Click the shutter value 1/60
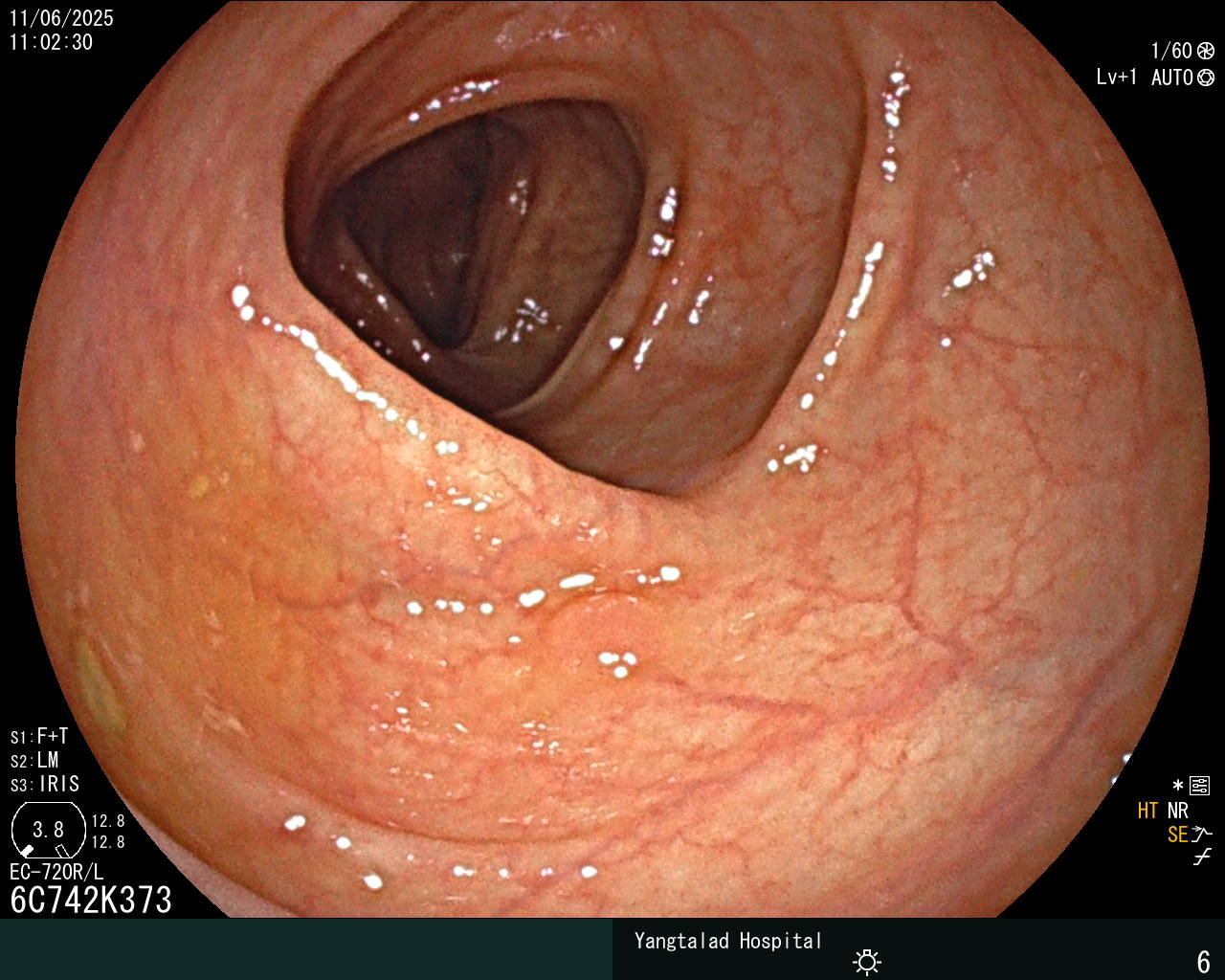Image resolution: width=1225 pixels, height=980 pixels. (x=1171, y=51)
